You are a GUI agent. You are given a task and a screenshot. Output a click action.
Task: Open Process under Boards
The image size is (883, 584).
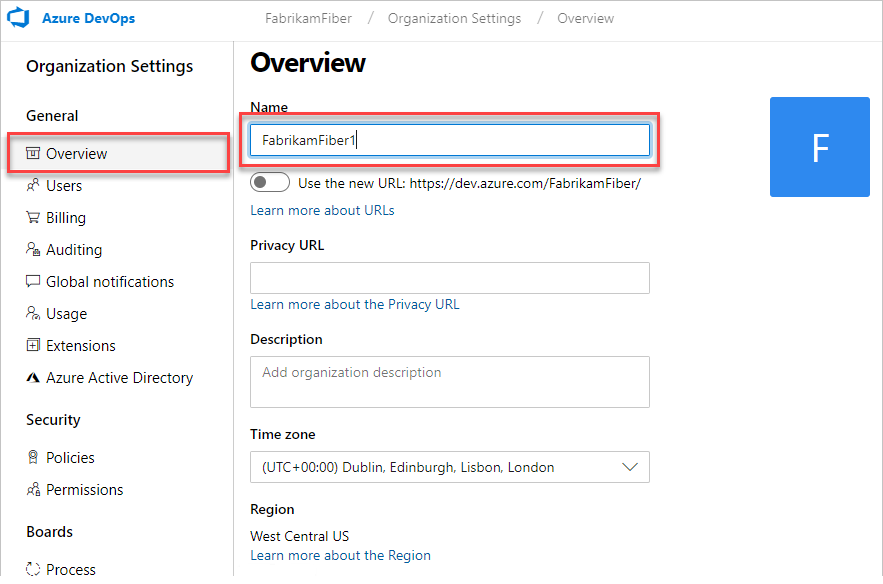71,569
